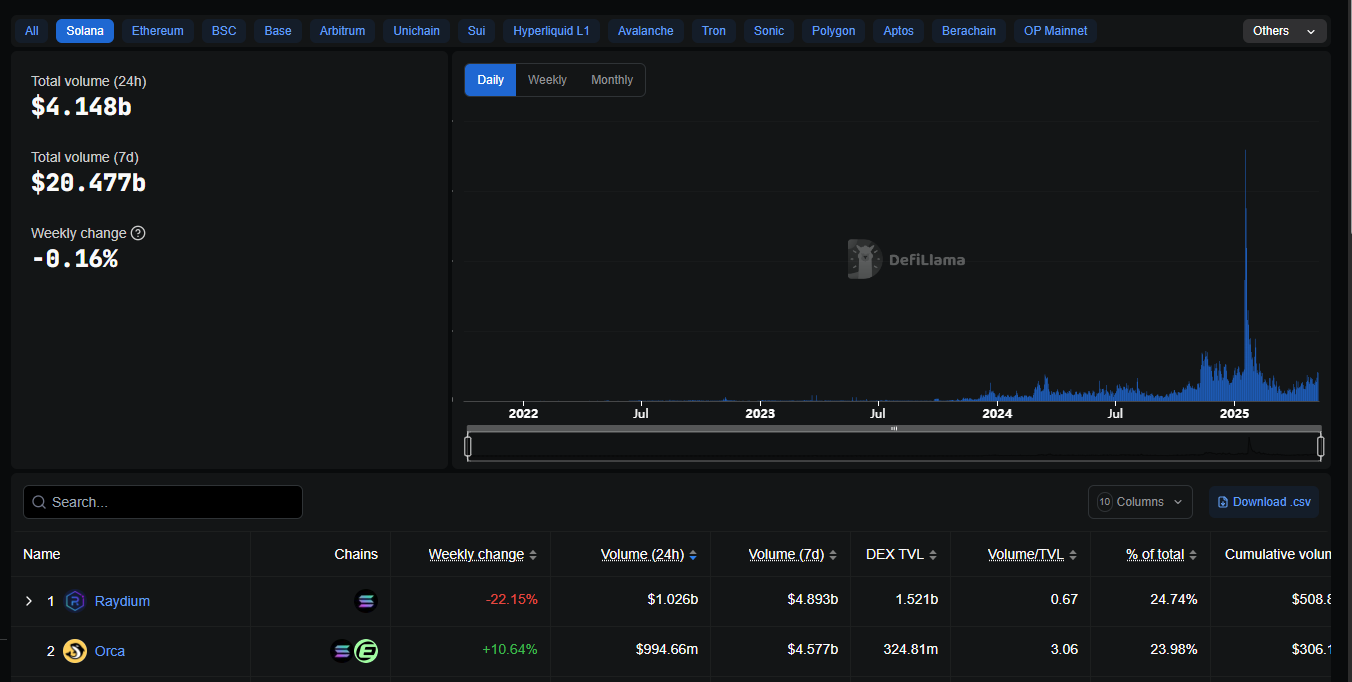Open the Orca protocol link
This screenshot has width=1352, height=682.
[110, 651]
